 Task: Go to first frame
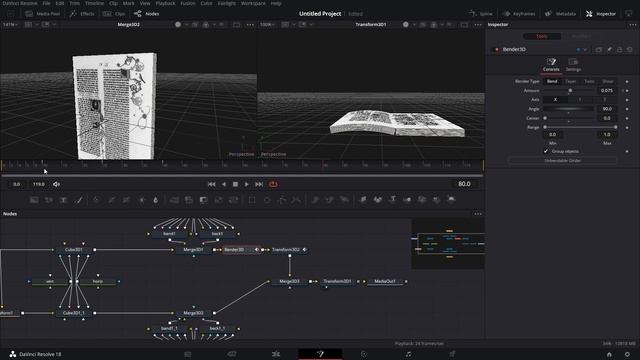pos(211,184)
